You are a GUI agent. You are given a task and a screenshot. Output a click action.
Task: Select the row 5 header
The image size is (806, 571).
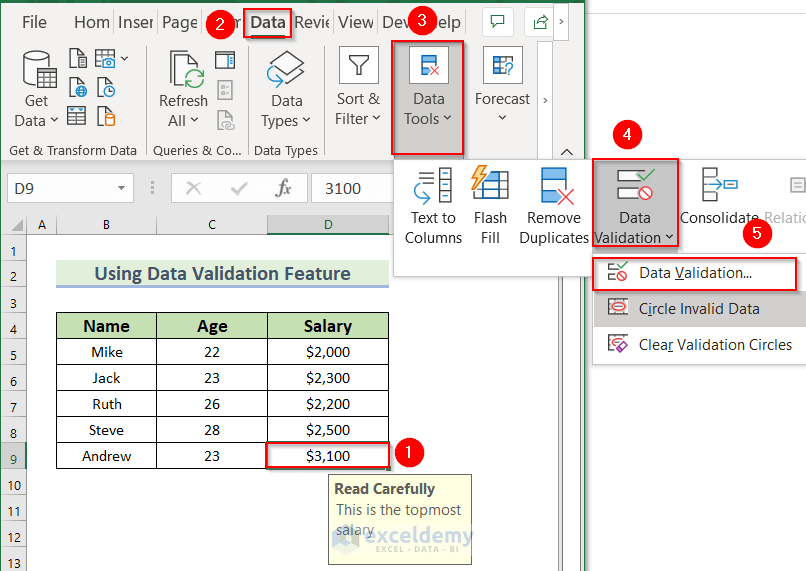(x=13, y=355)
